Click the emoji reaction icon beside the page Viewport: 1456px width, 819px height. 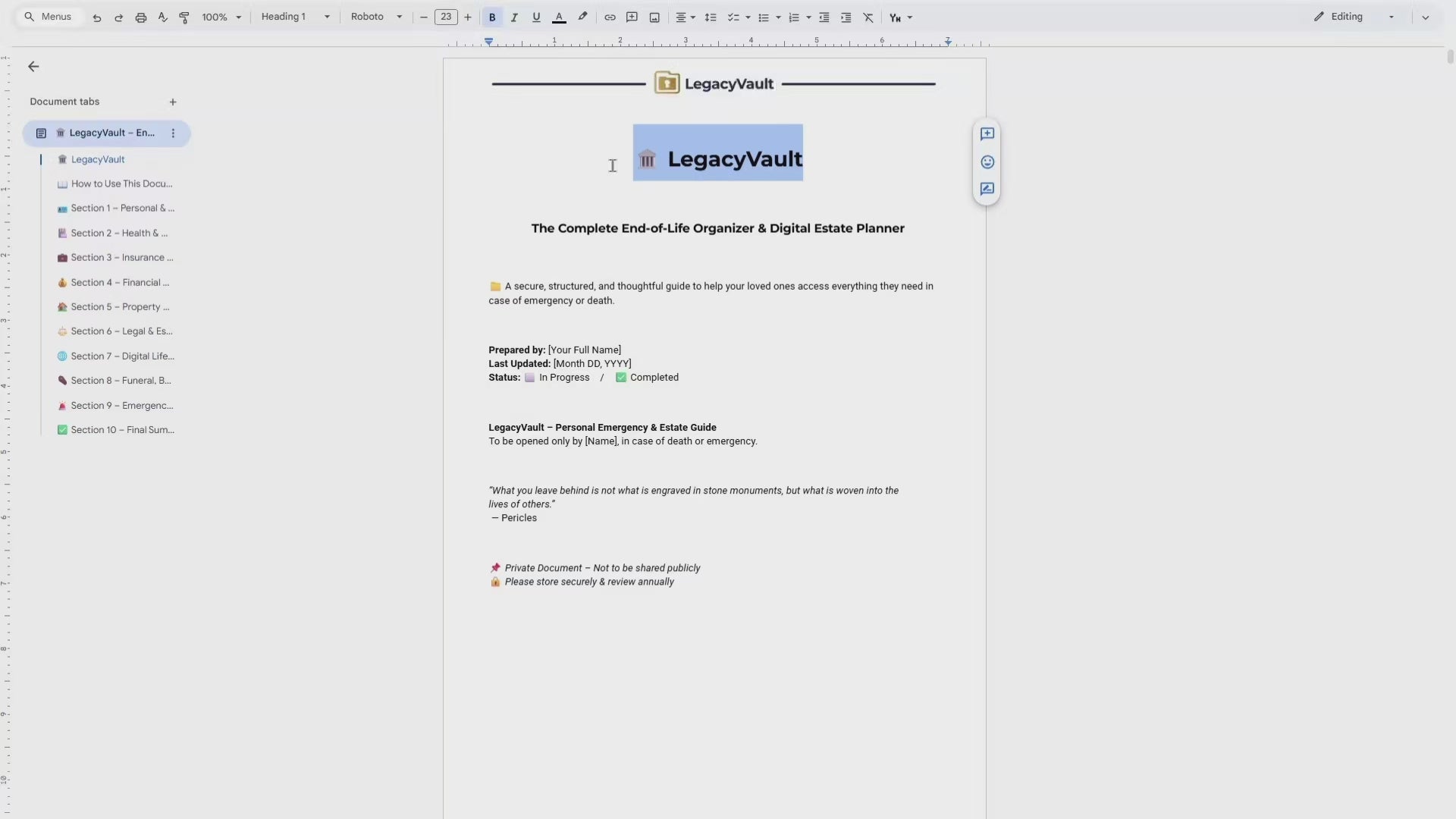point(987,162)
